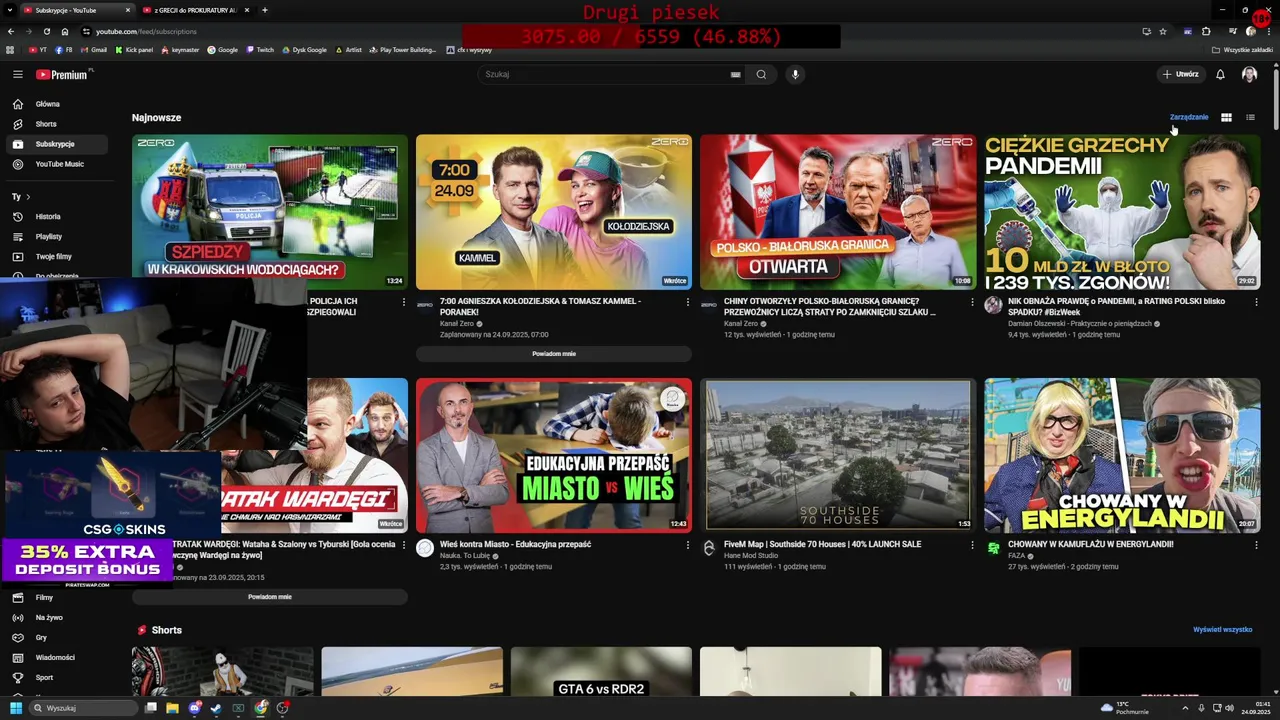
Task: Open Dysk Google bookmark
Action: pos(305,49)
